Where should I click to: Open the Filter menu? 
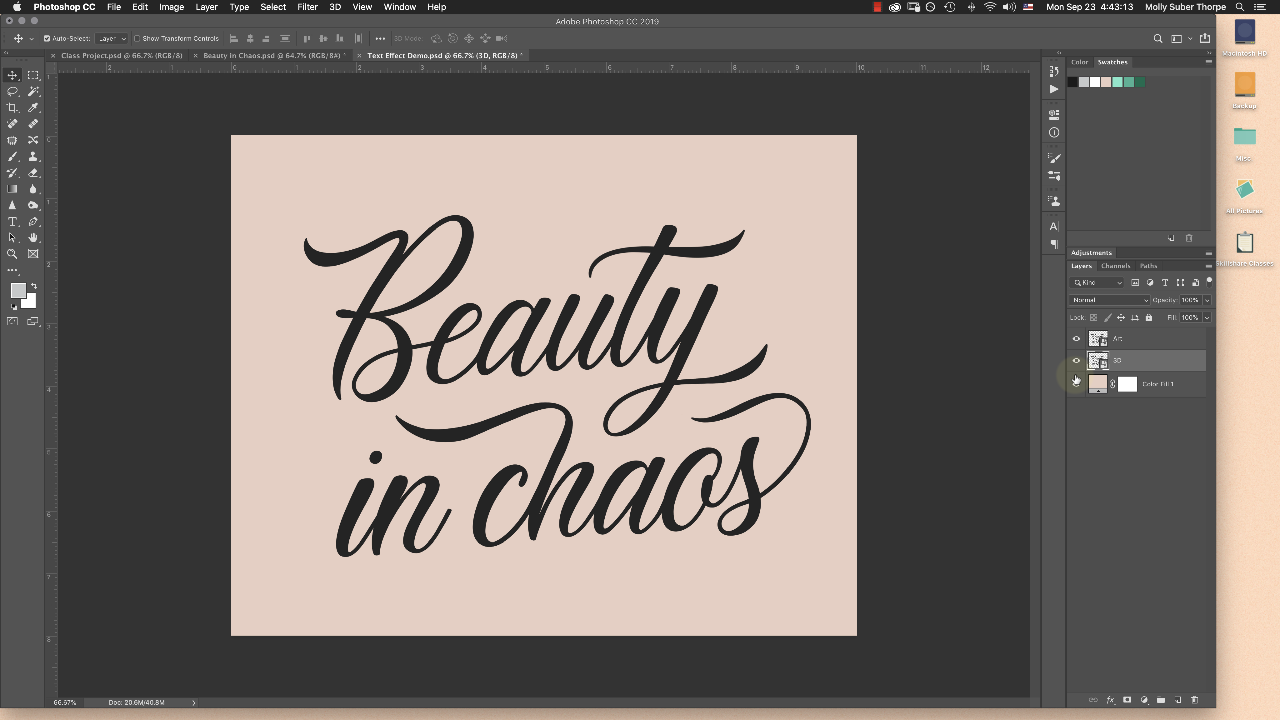pyautogui.click(x=307, y=7)
